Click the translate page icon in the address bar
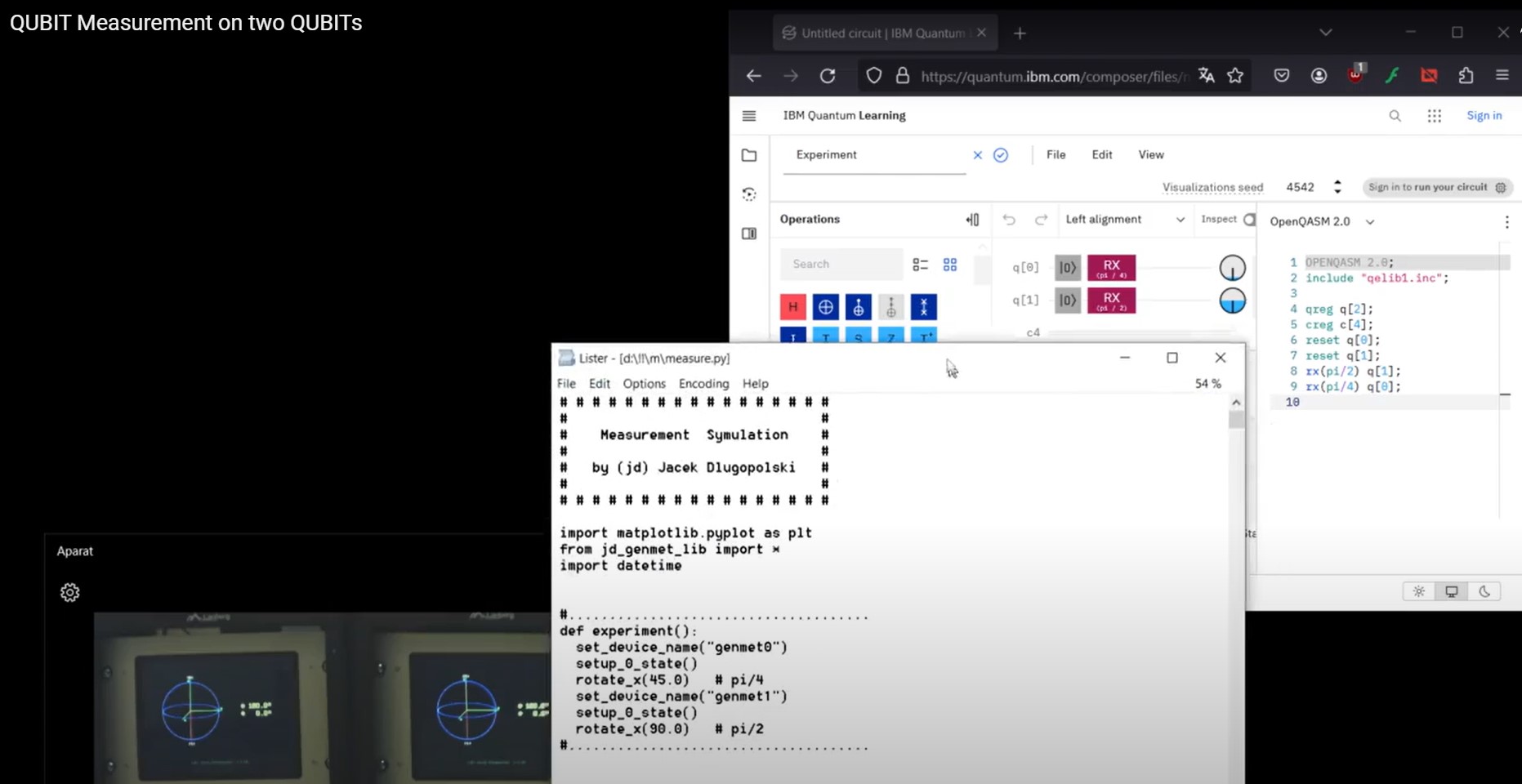Image resolution: width=1522 pixels, height=784 pixels. tap(1206, 76)
